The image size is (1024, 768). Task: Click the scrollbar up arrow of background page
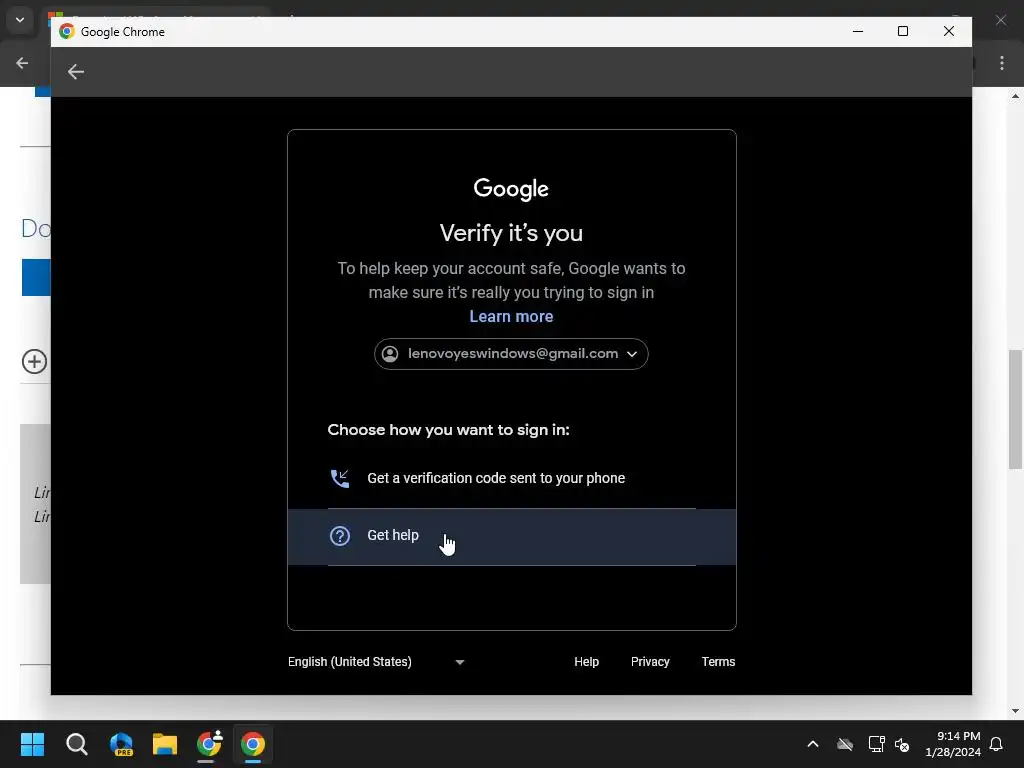[x=1015, y=96]
